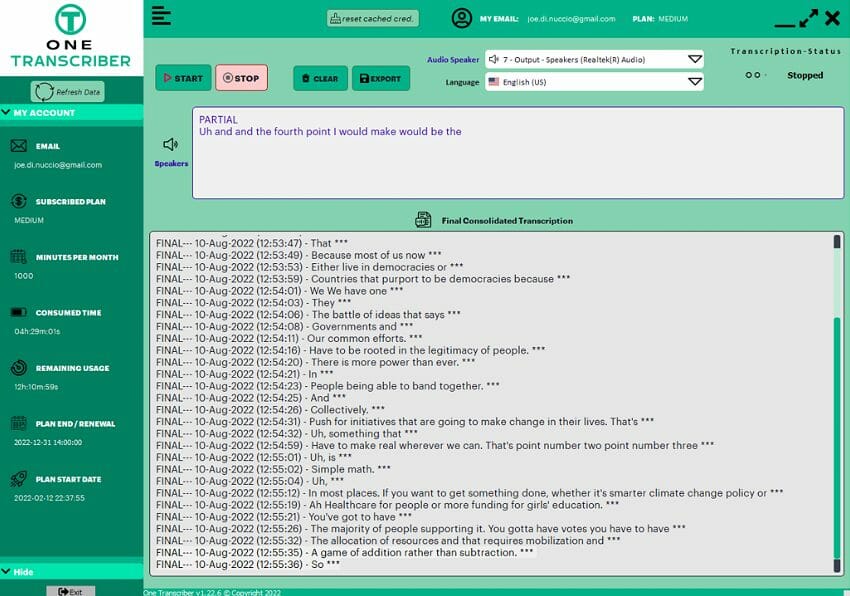This screenshot has height=596, width=850.
Task: Click the scrollbar down arrow in transcription list
Action: tap(837, 566)
